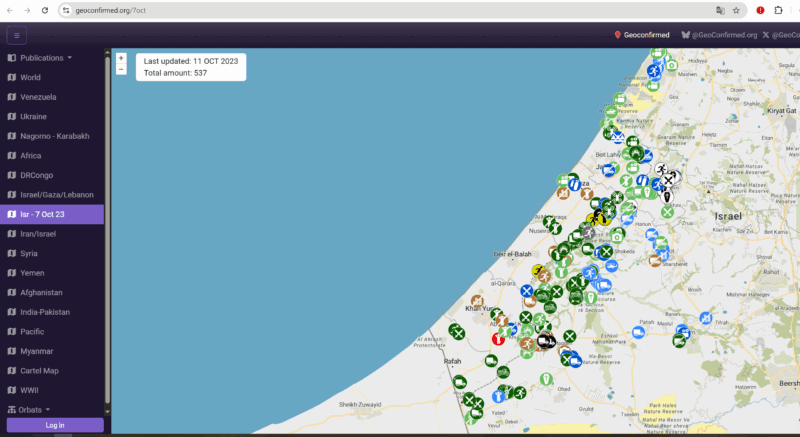The width and height of the screenshot is (800, 437).
Task: Open the browser extensions puzzle icon
Action: point(779,10)
